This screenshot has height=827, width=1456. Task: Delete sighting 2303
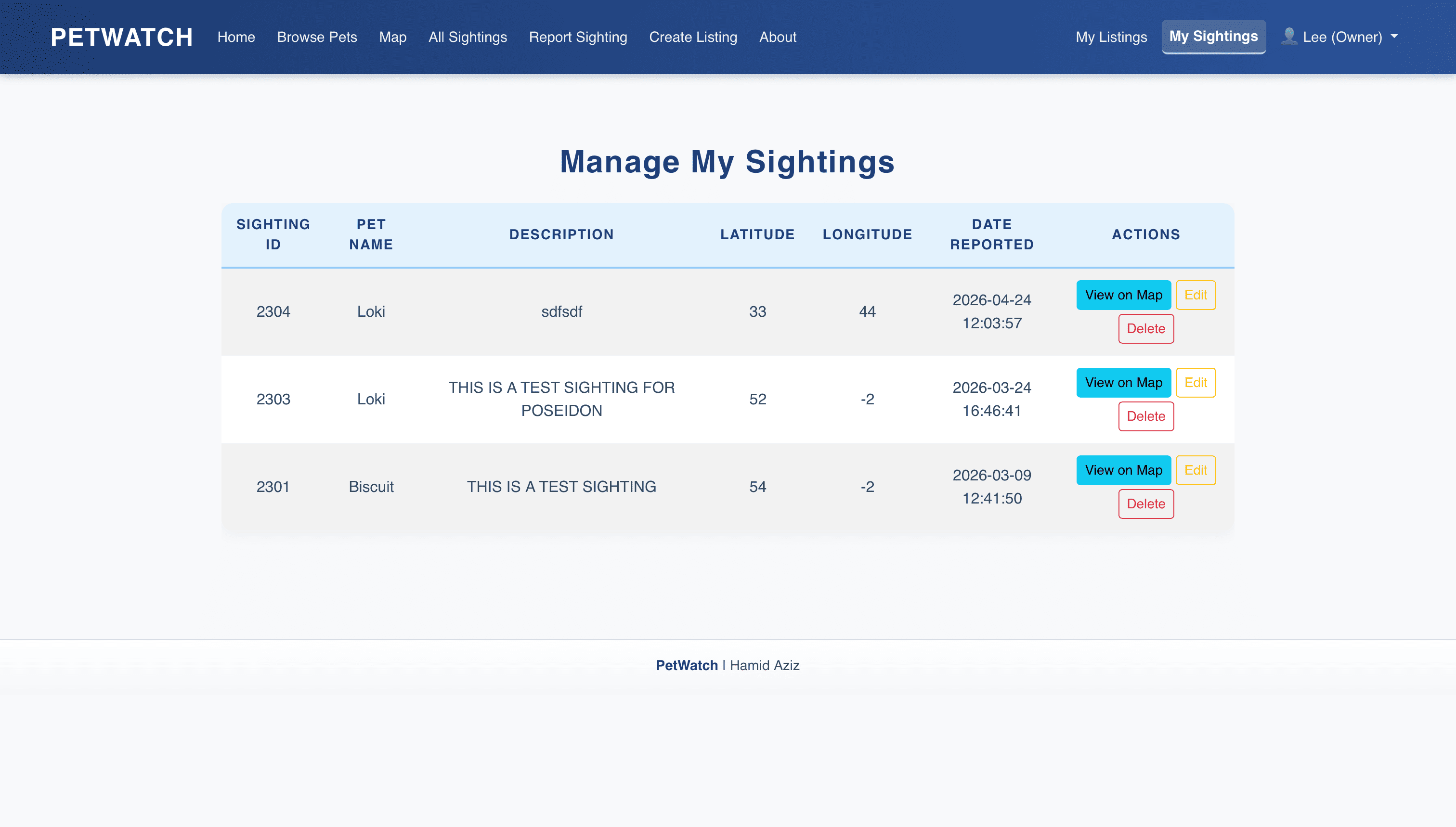point(1146,416)
